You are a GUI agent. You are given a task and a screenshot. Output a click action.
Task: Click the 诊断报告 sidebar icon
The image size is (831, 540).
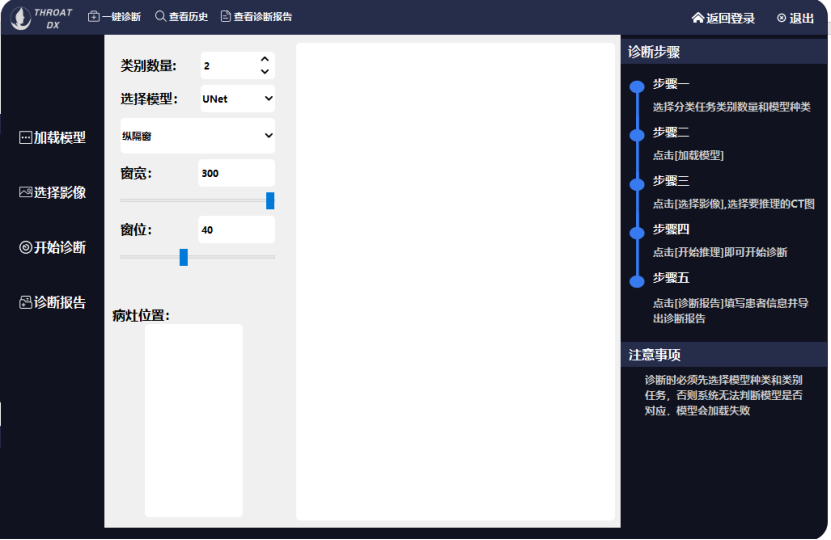point(25,303)
